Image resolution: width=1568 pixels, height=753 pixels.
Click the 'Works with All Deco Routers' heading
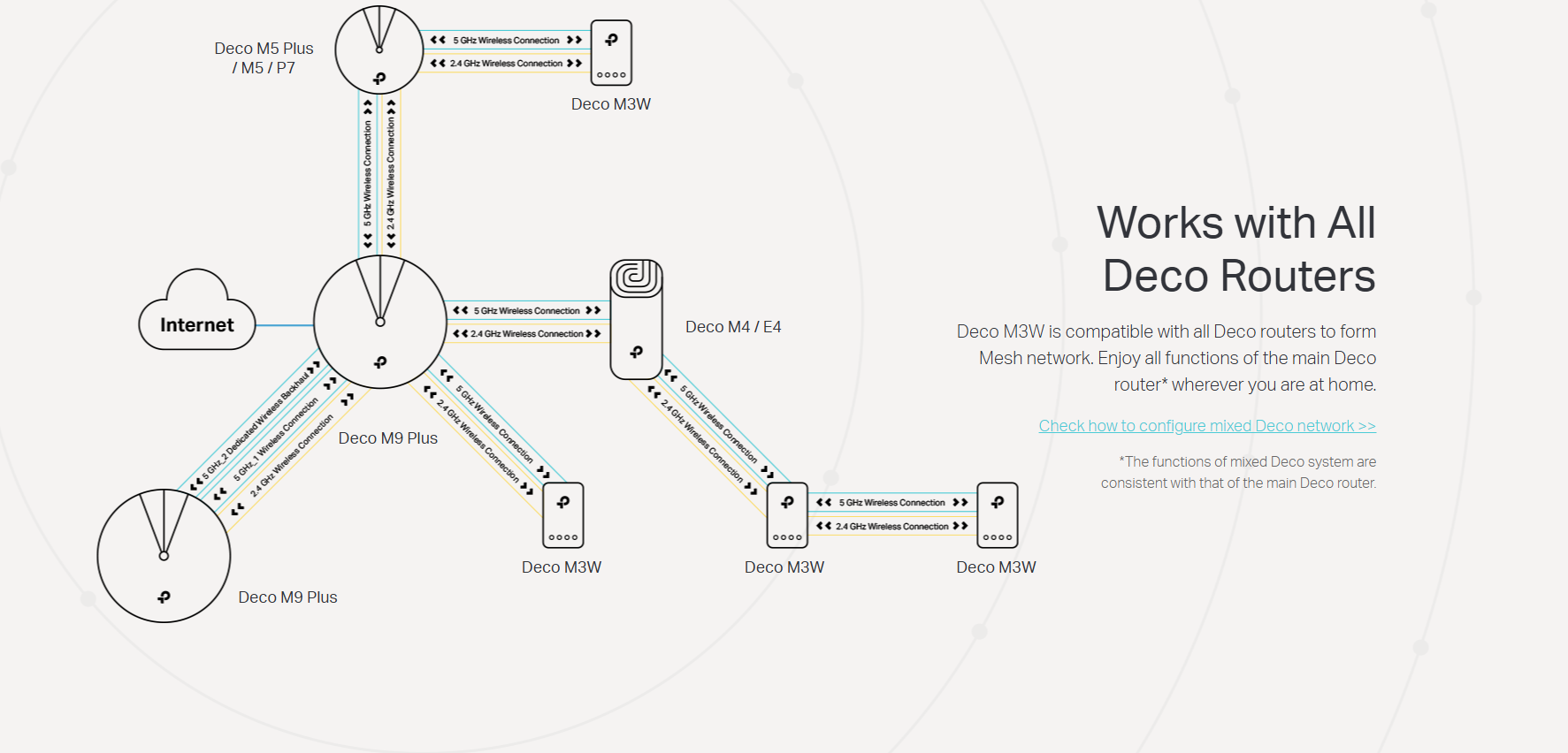[1236, 248]
